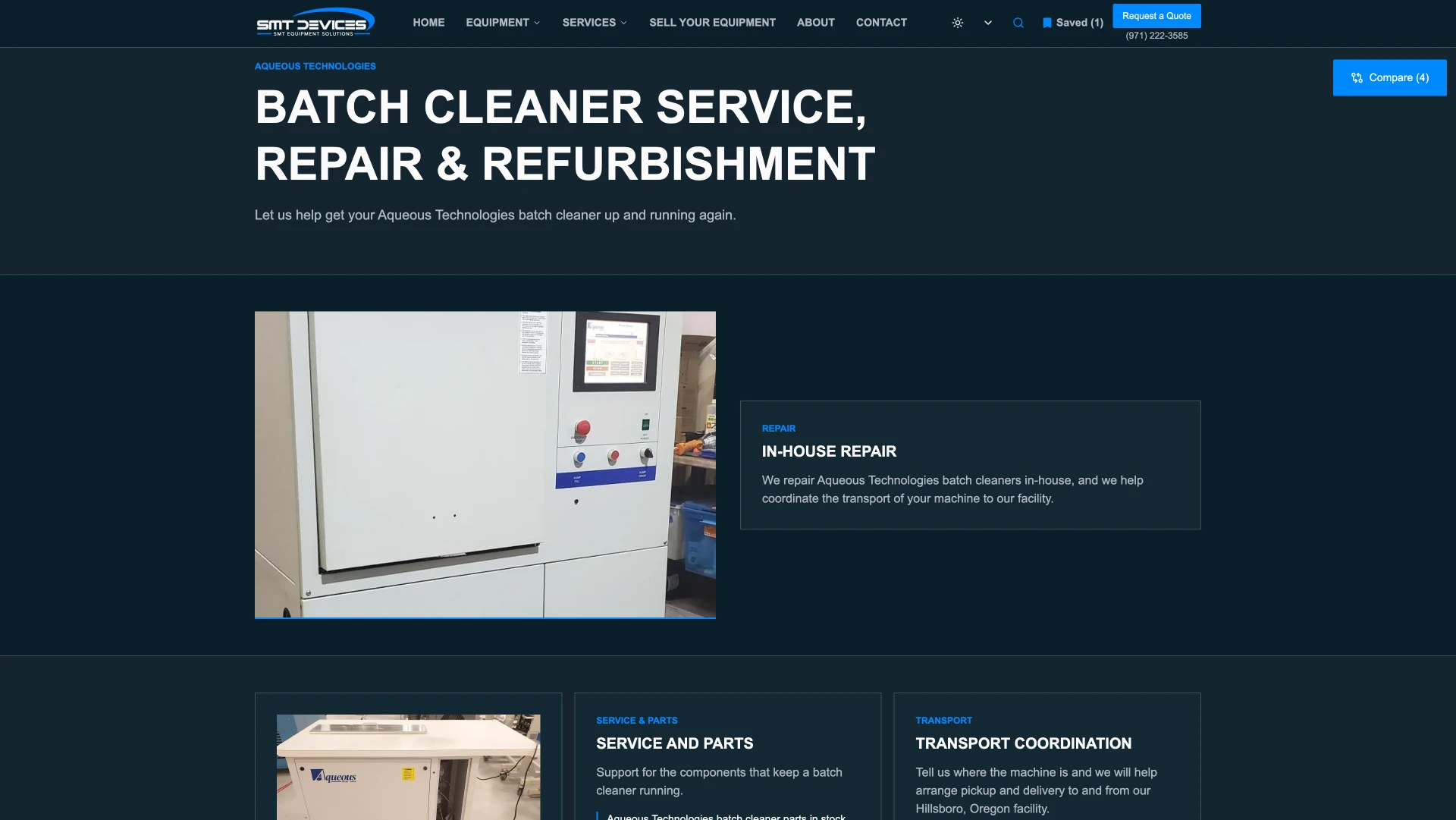Click the blue TRANSPORT card label
This screenshot has height=820, width=1456.
943,721
